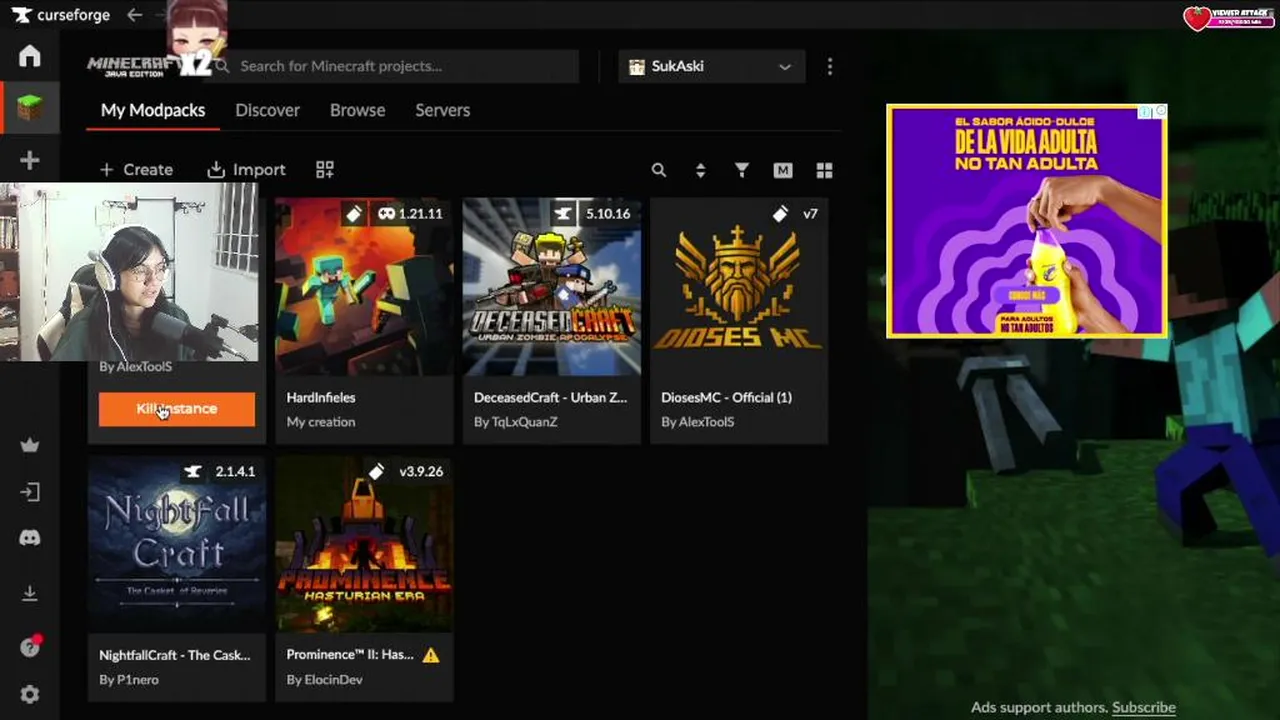Click the Create button
The width and height of the screenshot is (1280, 720).
[x=136, y=170]
